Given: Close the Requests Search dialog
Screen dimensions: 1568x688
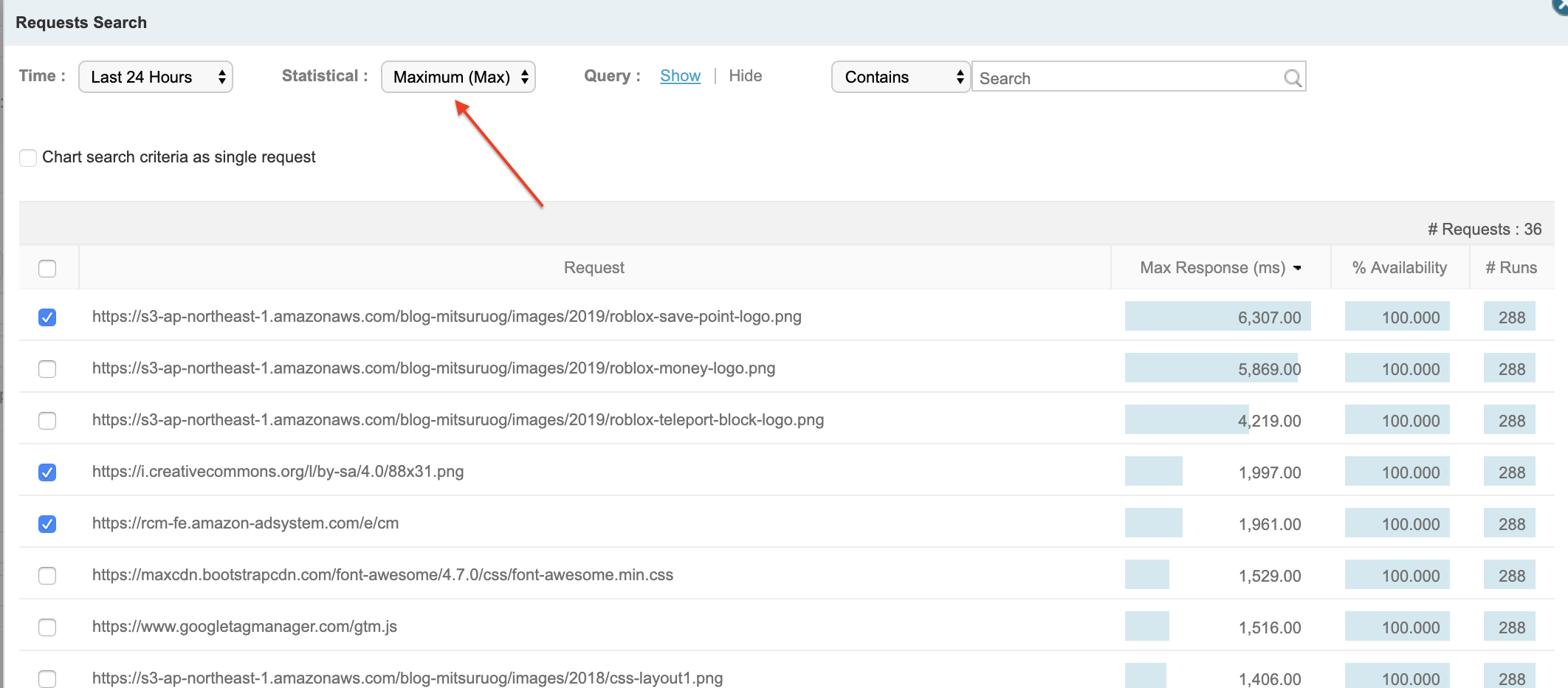Looking at the screenshot, I should tap(1561, 4).
